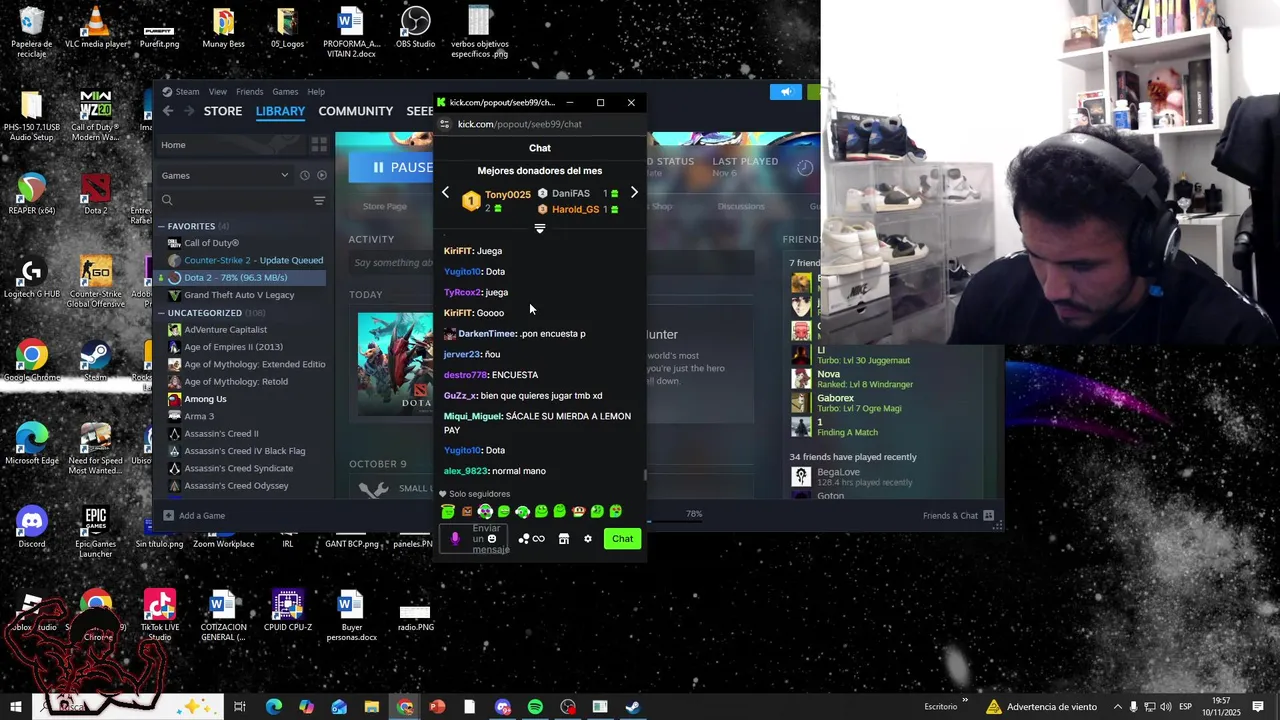Select Grand Theft Auto V Legacy
Viewport: 1280px width, 720px height.
(239, 295)
